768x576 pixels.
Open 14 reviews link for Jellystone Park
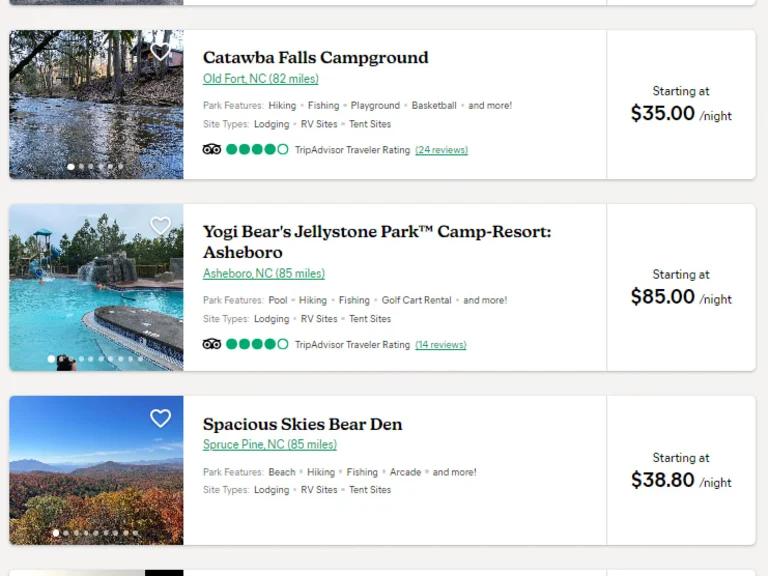tap(440, 345)
